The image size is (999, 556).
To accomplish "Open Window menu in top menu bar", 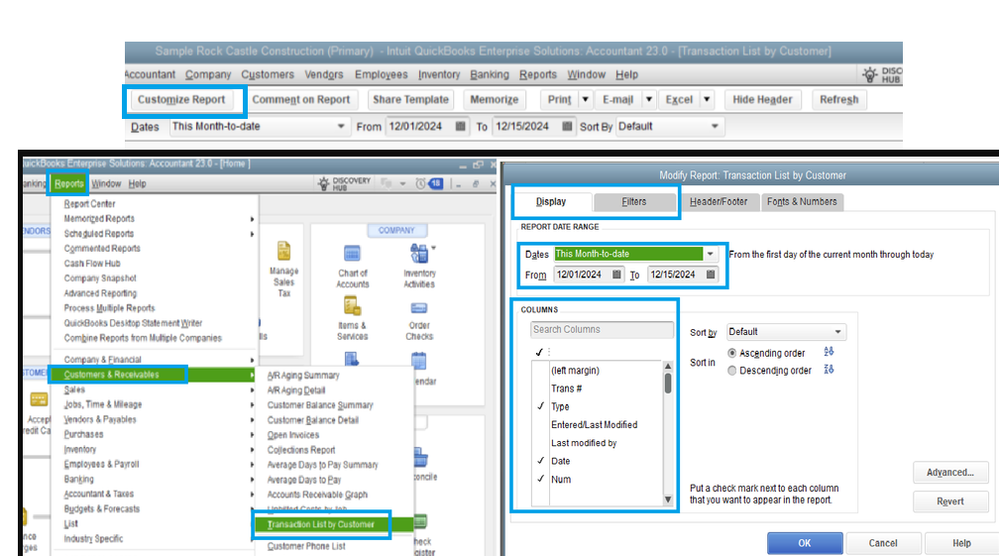I will [586, 75].
